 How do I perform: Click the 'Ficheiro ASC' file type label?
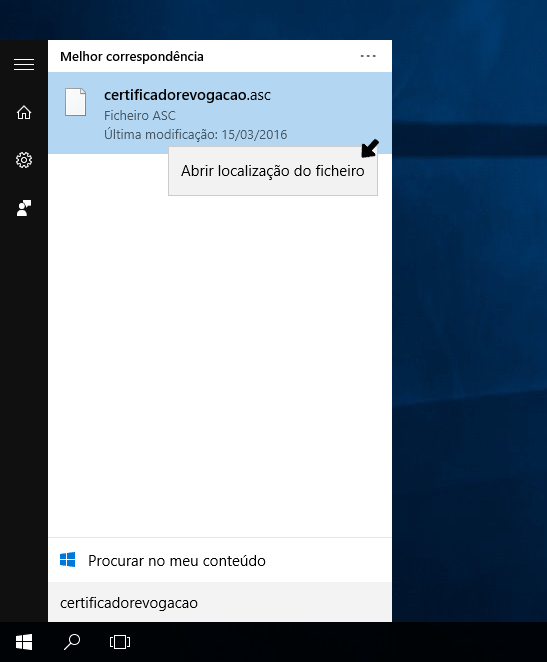click(140, 115)
